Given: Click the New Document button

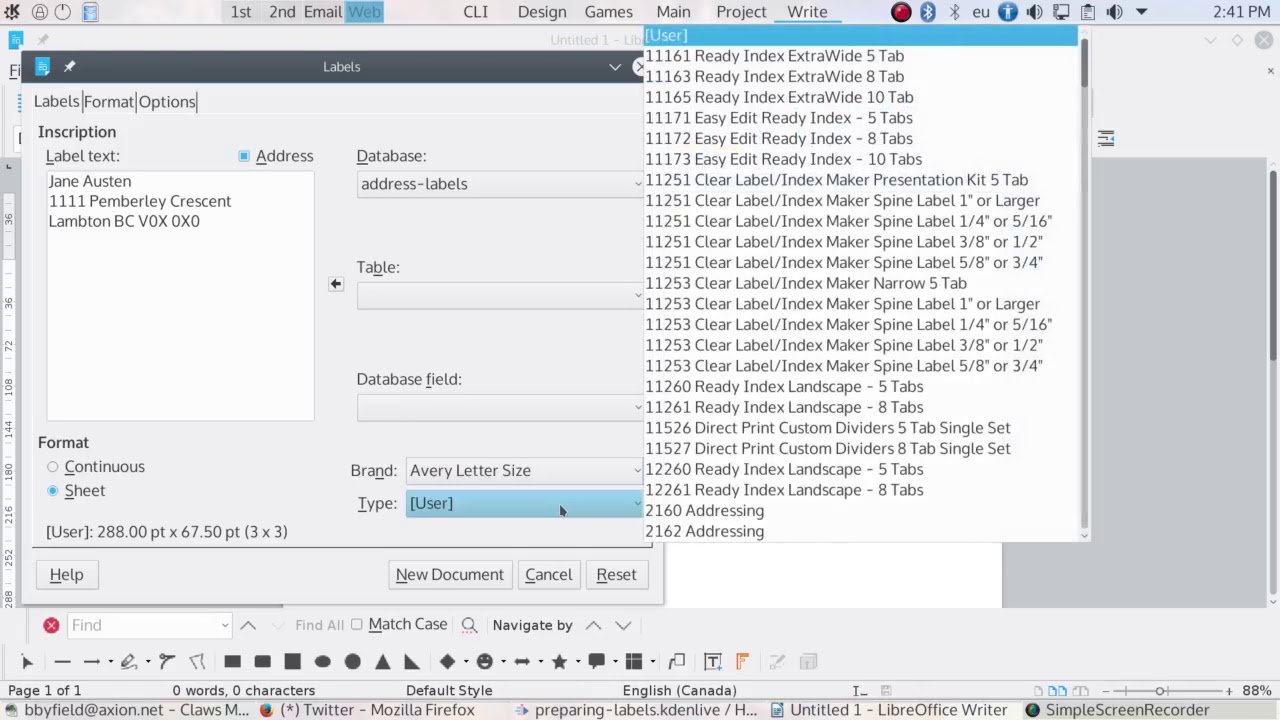Looking at the screenshot, I should [450, 575].
